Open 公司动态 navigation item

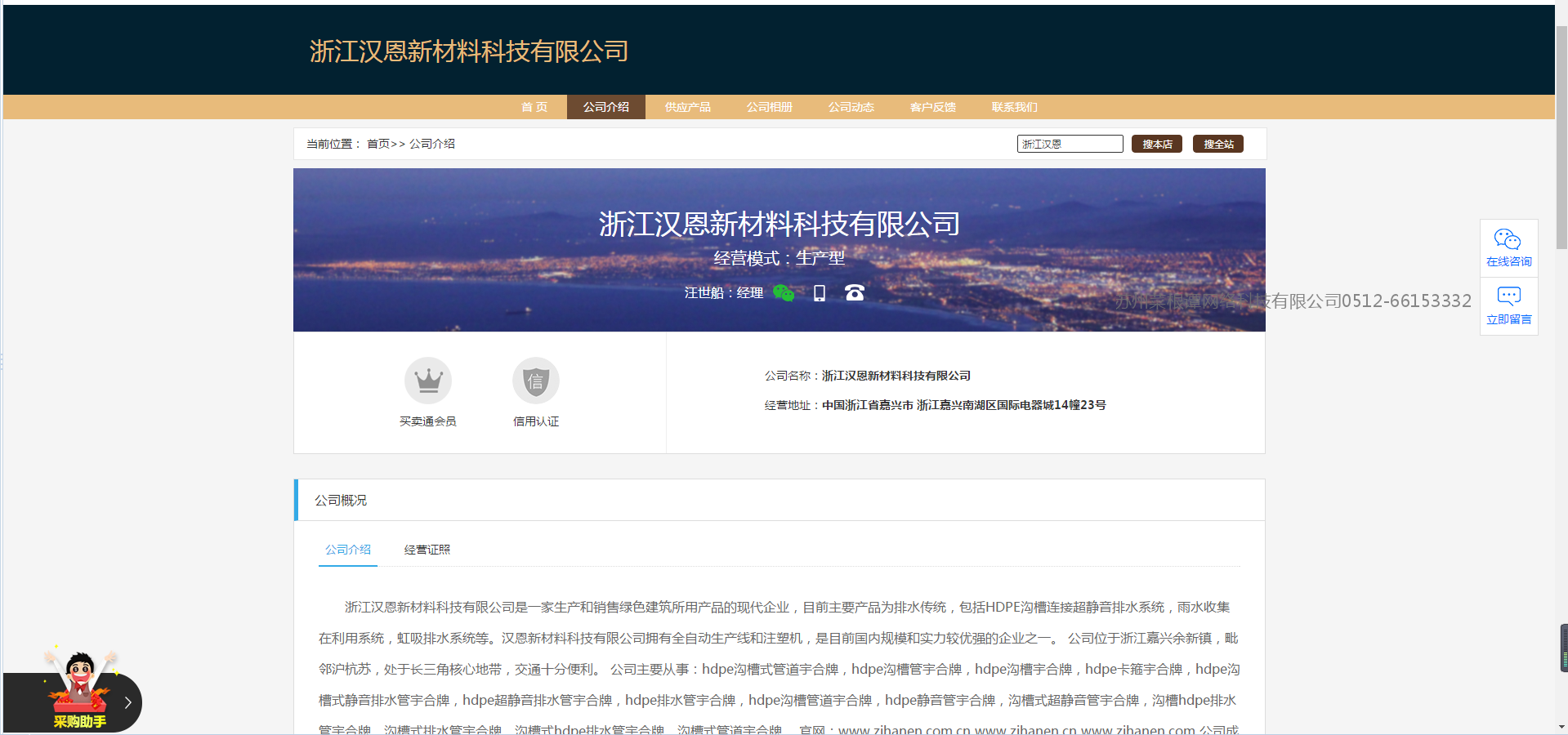click(851, 107)
